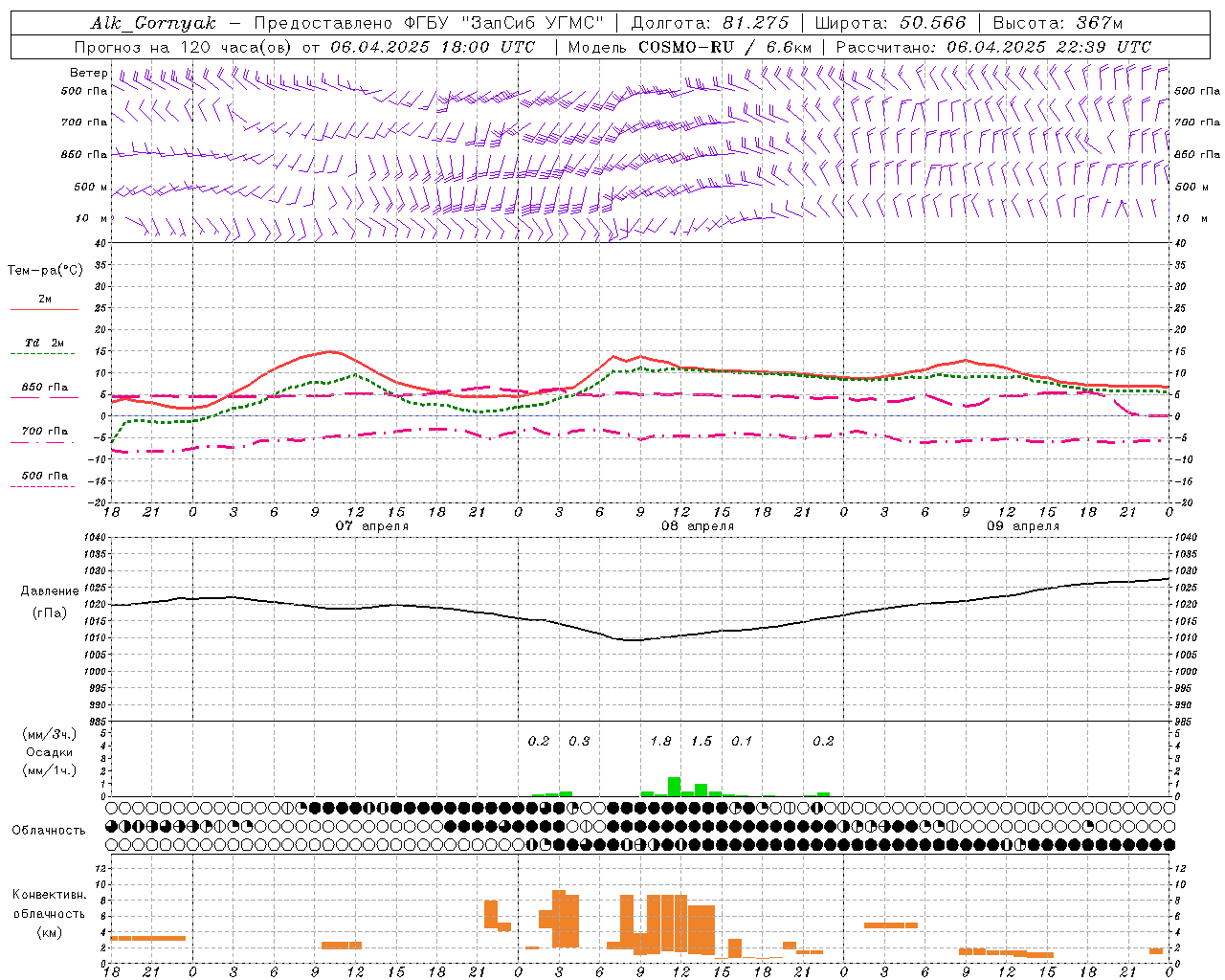The width and height of the screenshot is (1225, 980).
Task: Click the 2м temperature legend label
Action: (x=45, y=299)
